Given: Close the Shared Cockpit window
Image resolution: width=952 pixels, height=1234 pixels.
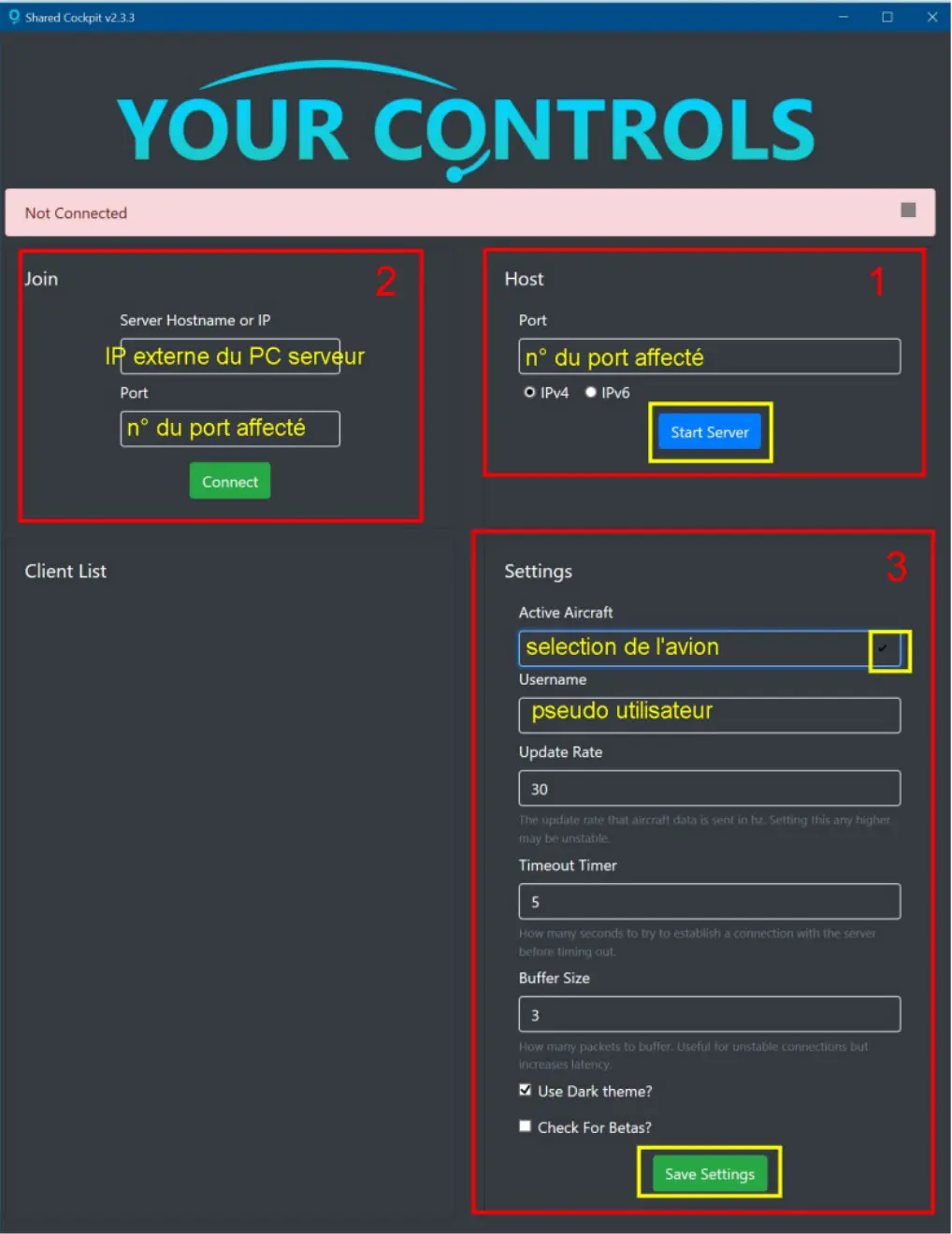Looking at the screenshot, I should 931,17.
